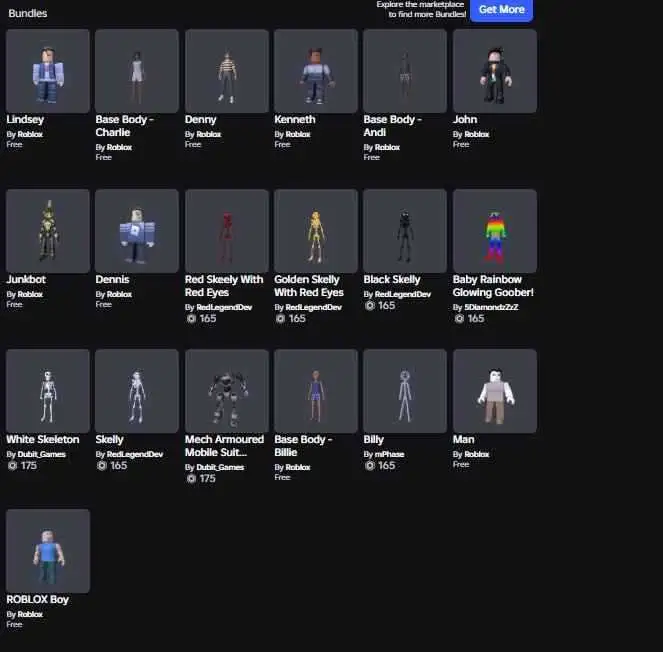Open the Junkbot title link
Viewport: 663px width, 652px height.
tap(26, 279)
